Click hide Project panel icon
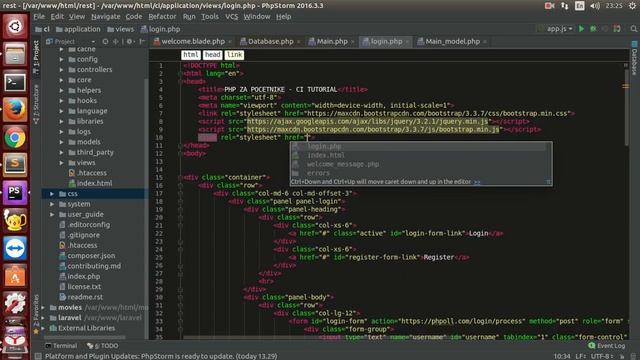The height and width of the screenshot is (360, 640). tap(142, 41)
